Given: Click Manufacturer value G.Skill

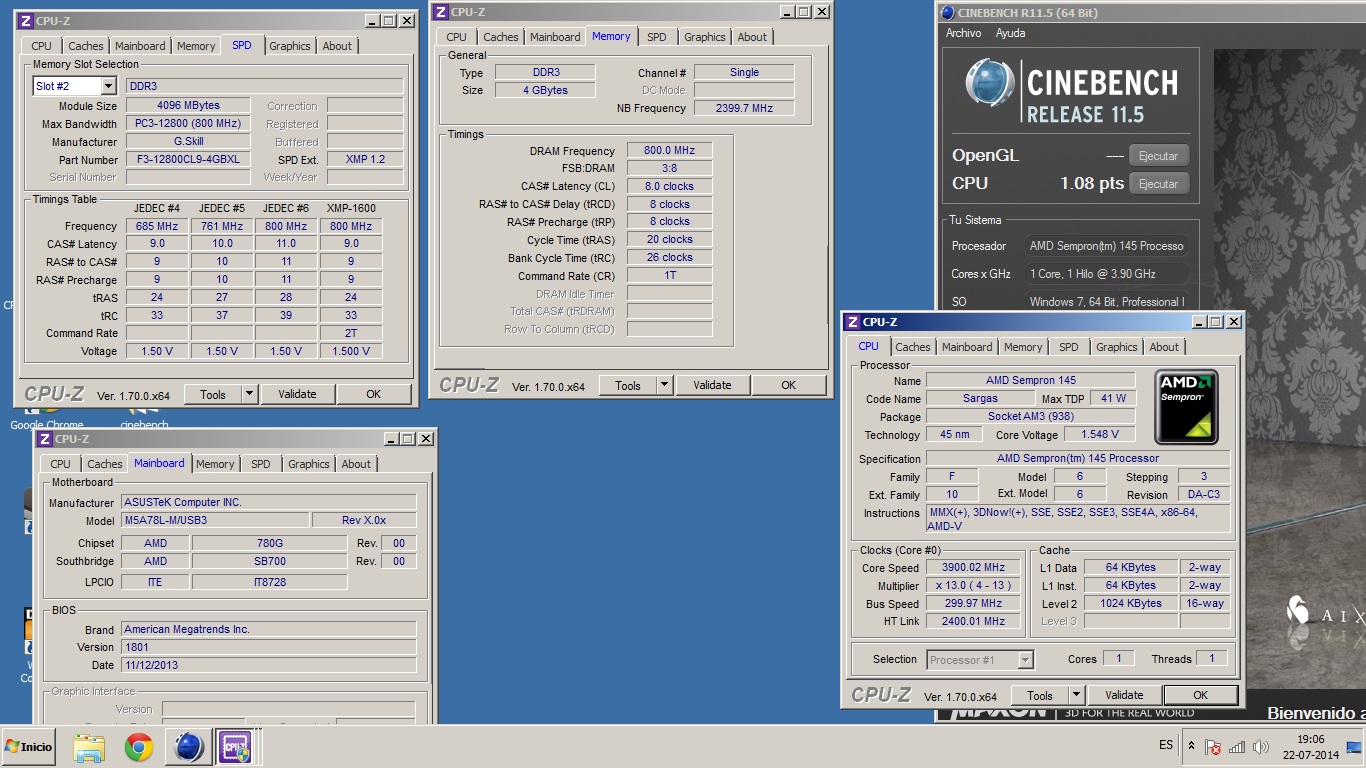Looking at the screenshot, I should coord(188,142).
